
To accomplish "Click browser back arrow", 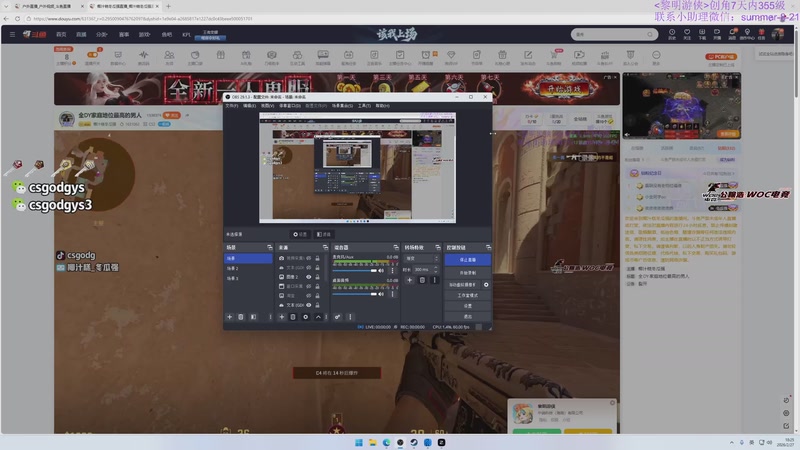I will (x=6, y=18).
